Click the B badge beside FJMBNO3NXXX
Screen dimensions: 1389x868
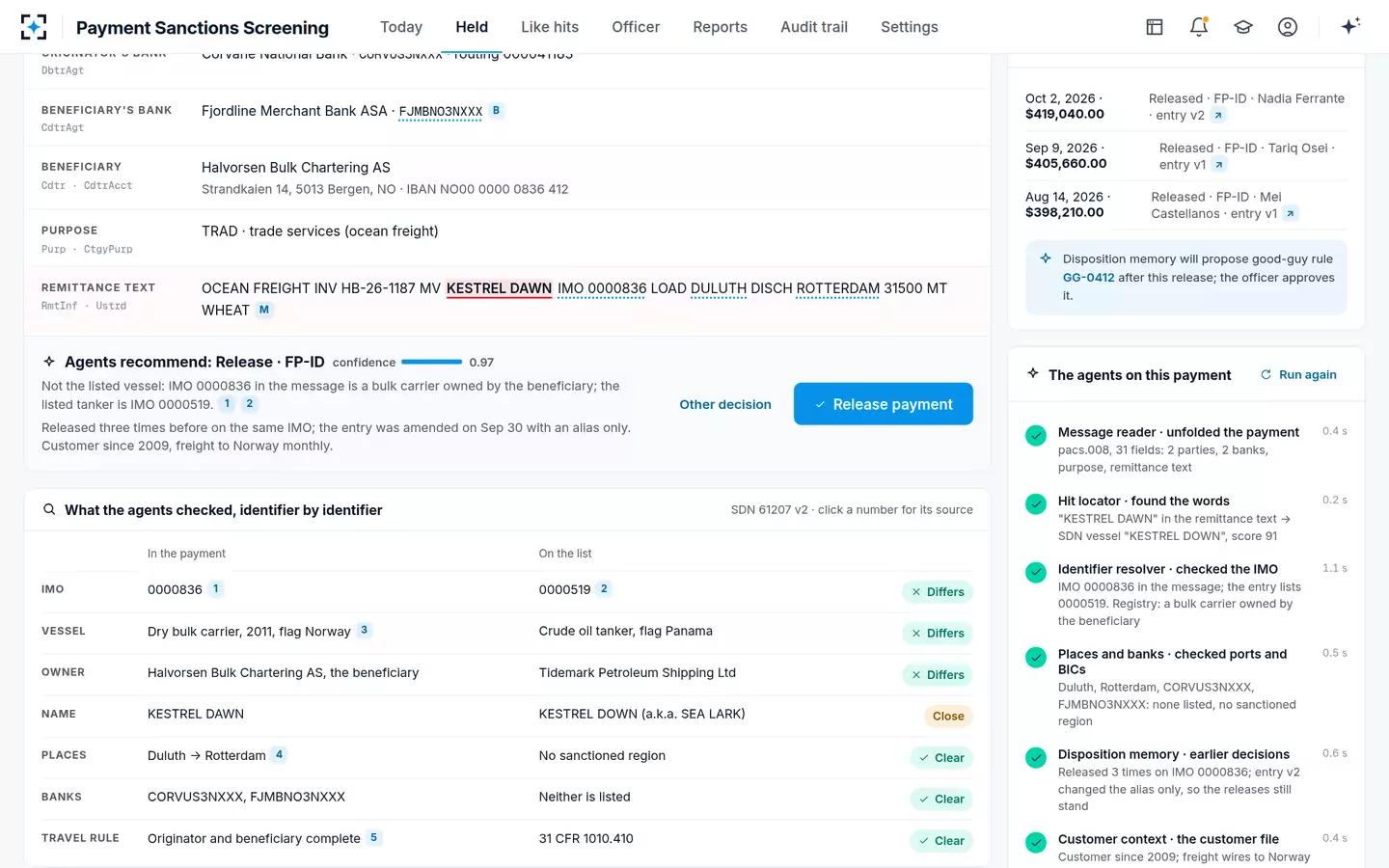coord(496,111)
